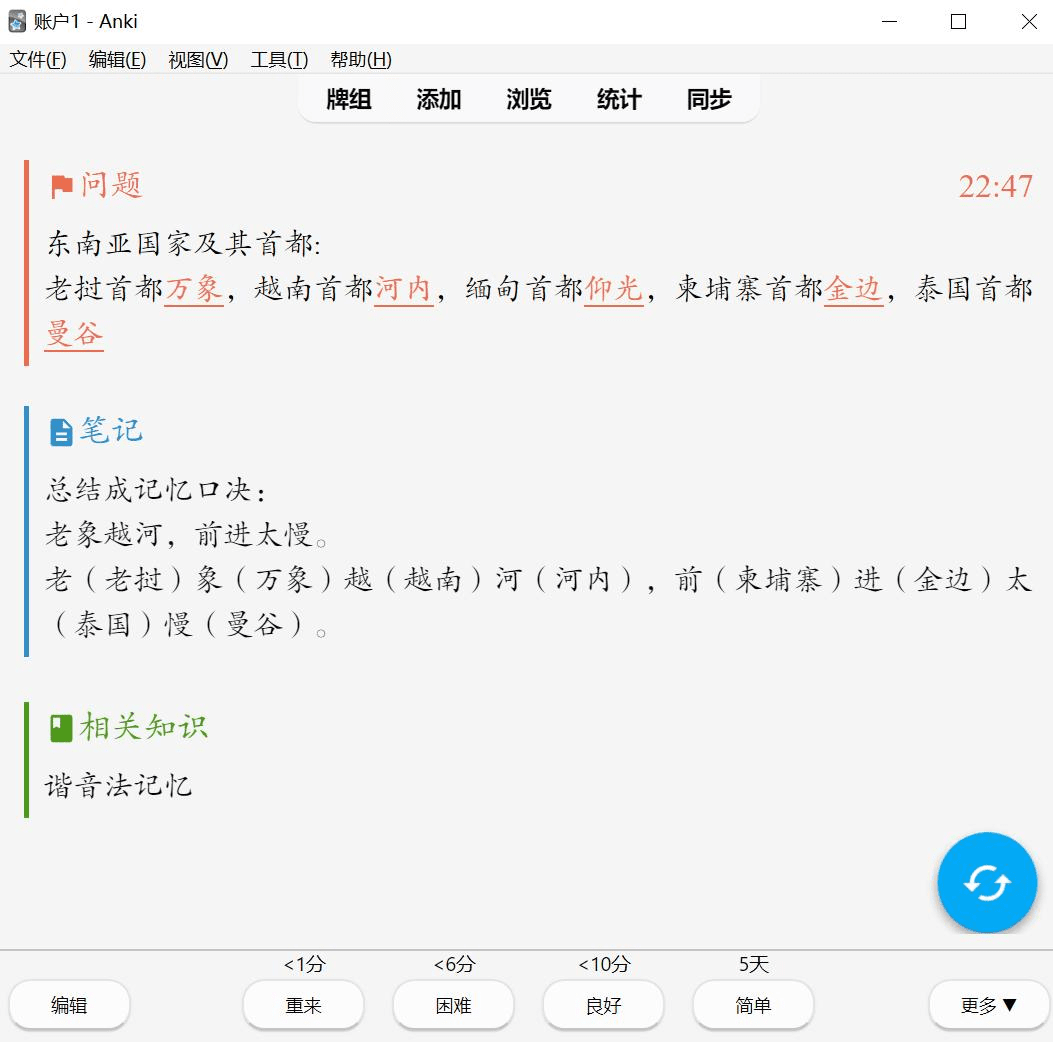
Task: Go to 牌组 decks view
Action: [349, 99]
